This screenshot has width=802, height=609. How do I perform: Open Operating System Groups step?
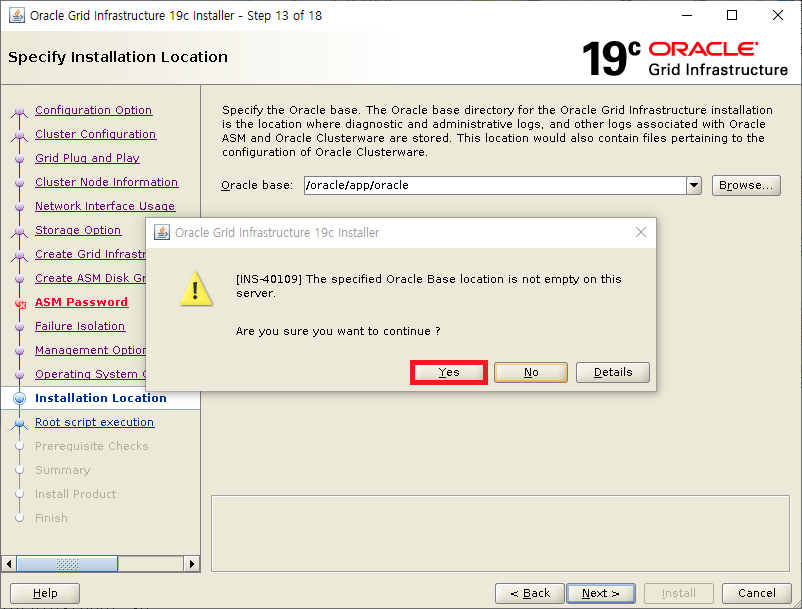(x=91, y=374)
